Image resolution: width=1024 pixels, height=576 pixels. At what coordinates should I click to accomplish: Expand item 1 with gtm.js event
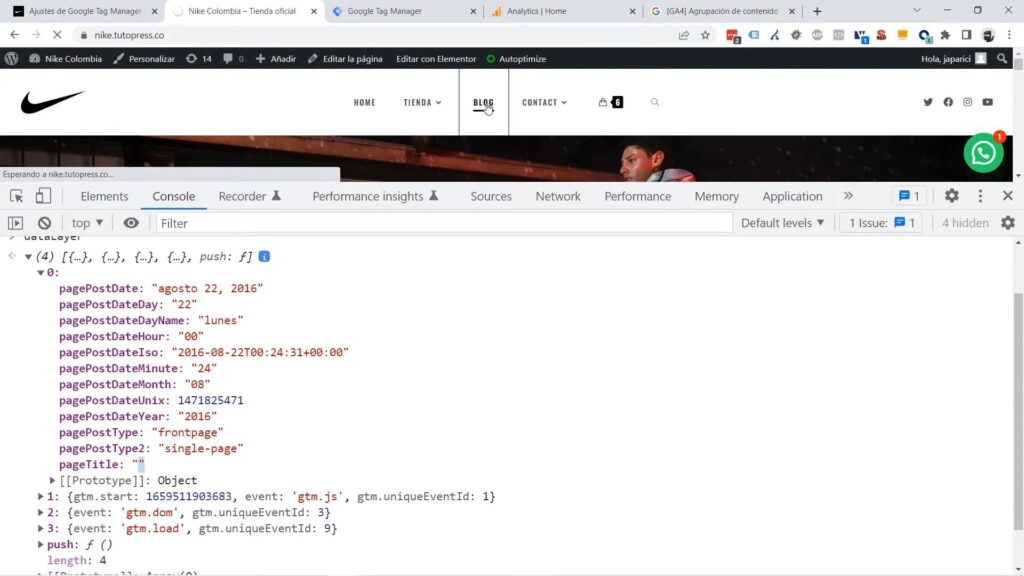click(x=40, y=496)
